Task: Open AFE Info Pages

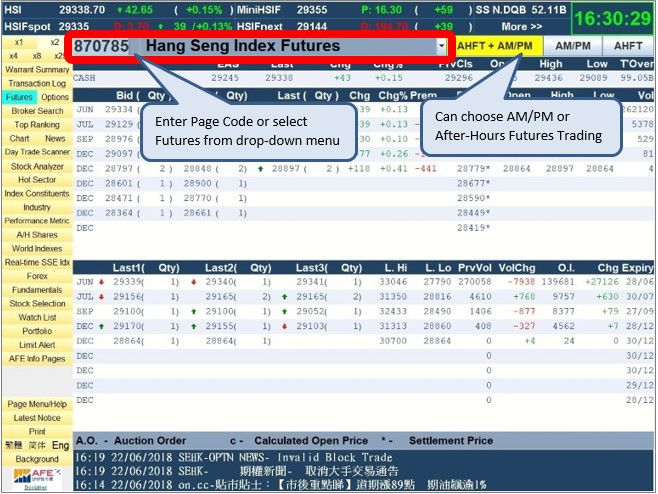Action: click(x=37, y=359)
